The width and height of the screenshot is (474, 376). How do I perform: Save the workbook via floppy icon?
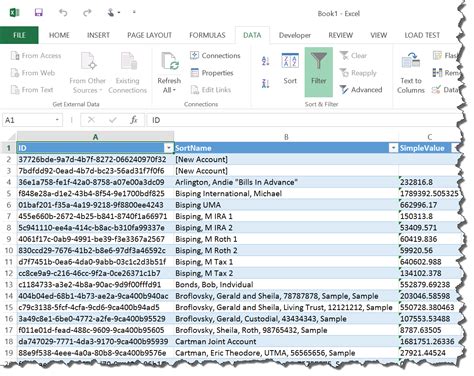39,13
